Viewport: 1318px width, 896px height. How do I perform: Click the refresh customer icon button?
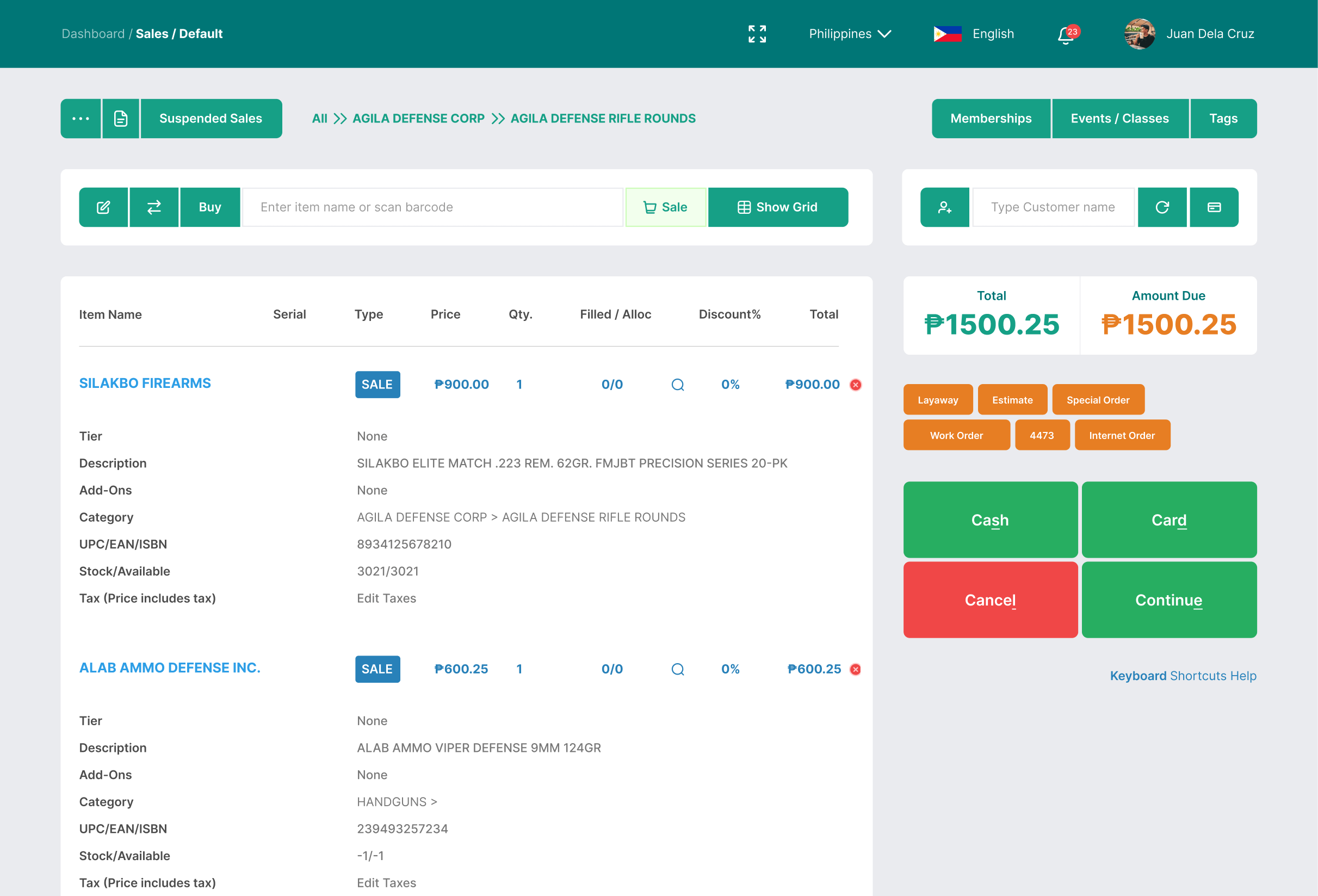pos(1162,208)
